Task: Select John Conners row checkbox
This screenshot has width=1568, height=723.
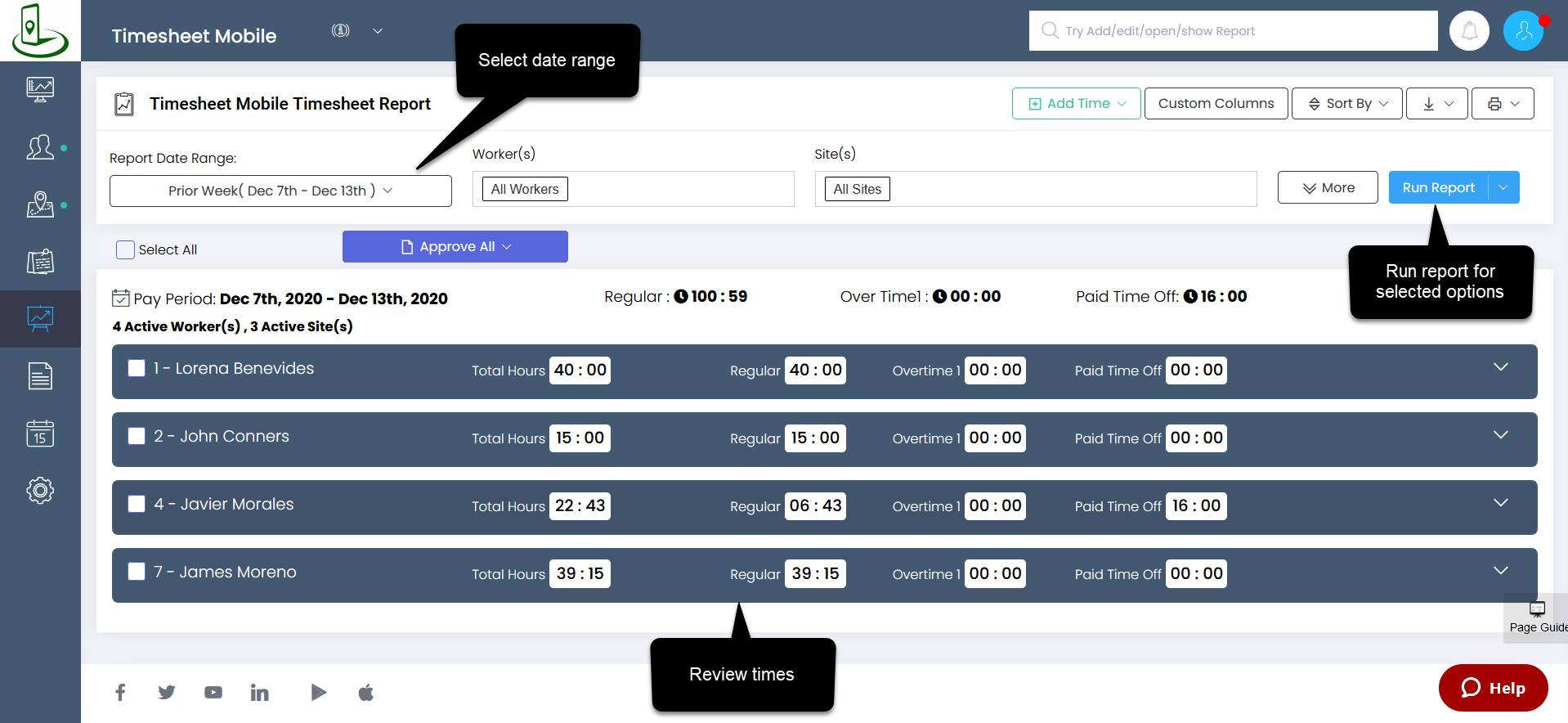Action: pyautogui.click(x=137, y=436)
